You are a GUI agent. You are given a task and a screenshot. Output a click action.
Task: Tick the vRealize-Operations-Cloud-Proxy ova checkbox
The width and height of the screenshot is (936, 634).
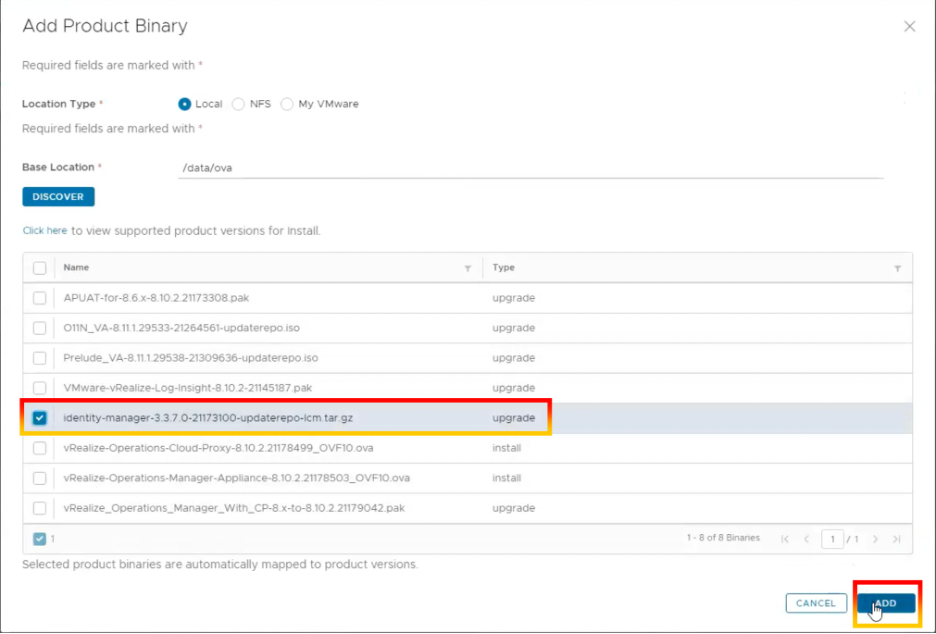(x=40, y=448)
